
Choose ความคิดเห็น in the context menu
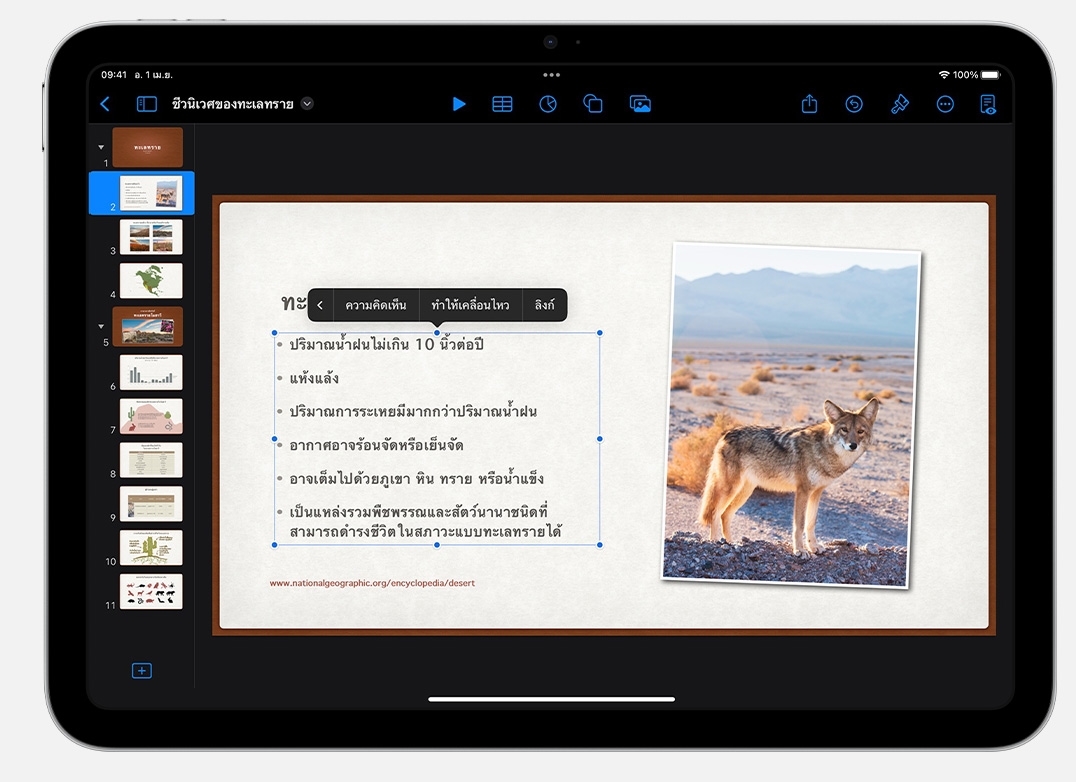(375, 305)
